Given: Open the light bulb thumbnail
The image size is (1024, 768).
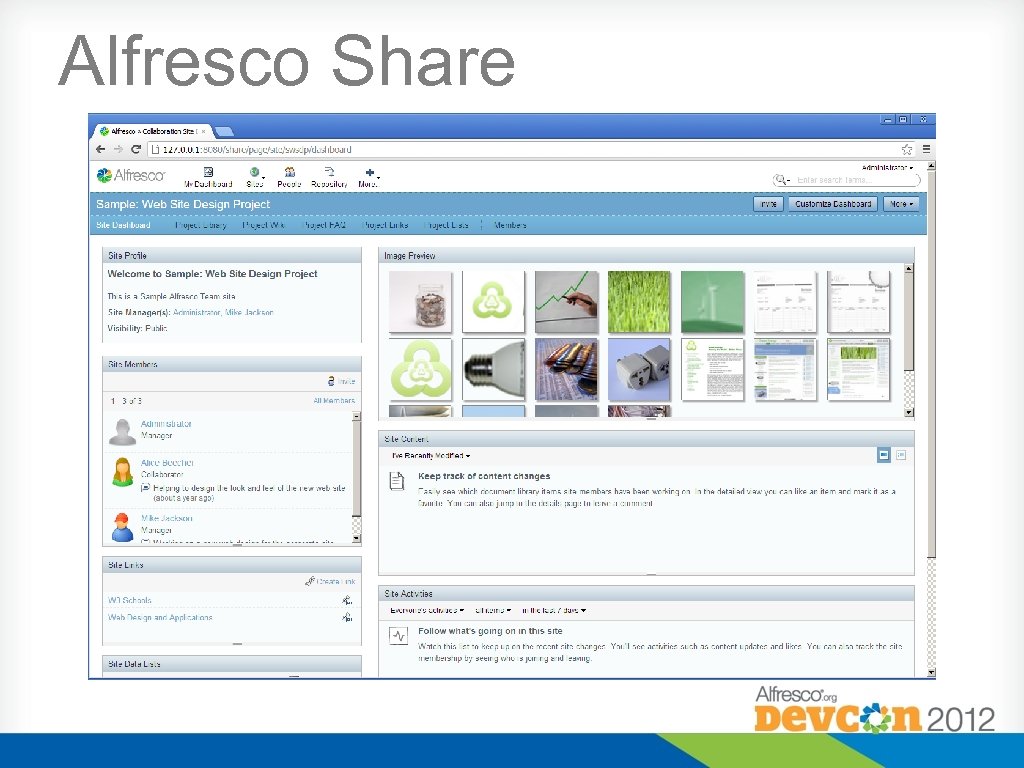Looking at the screenshot, I should coord(493,369).
